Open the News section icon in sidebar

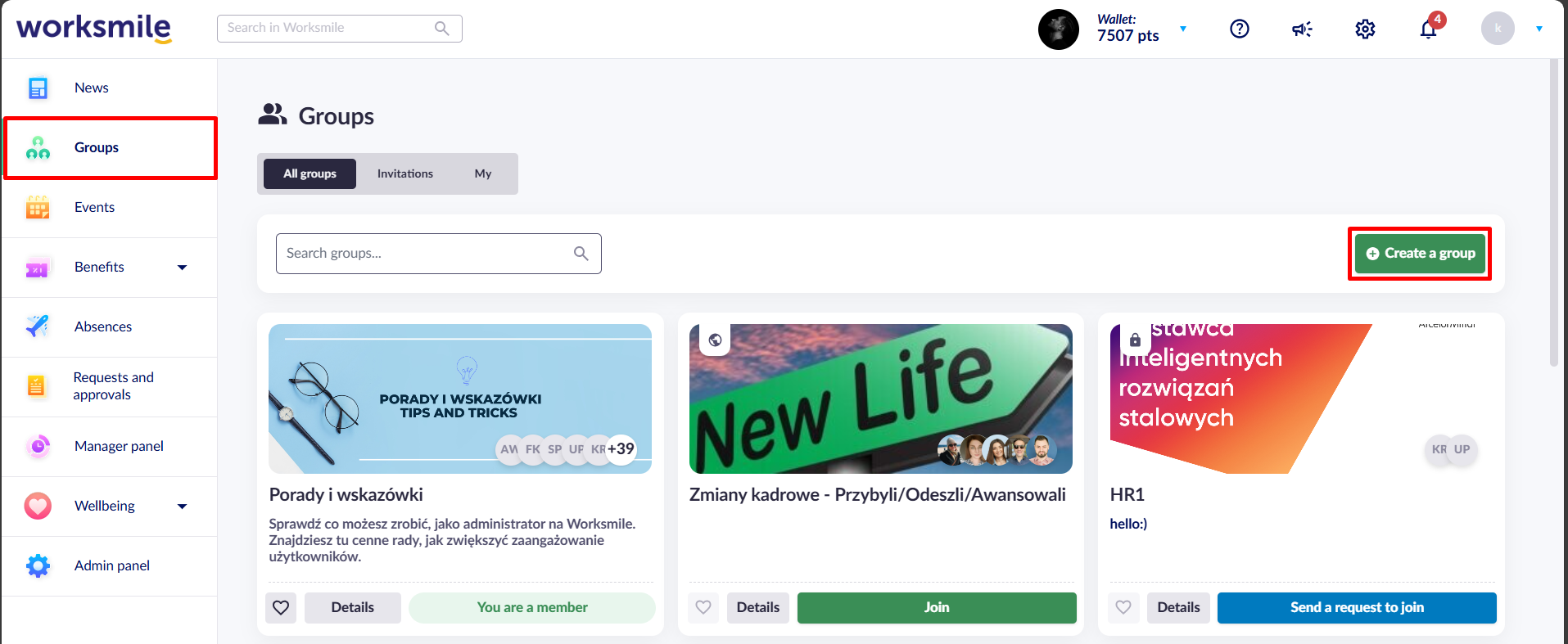click(x=38, y=87)
